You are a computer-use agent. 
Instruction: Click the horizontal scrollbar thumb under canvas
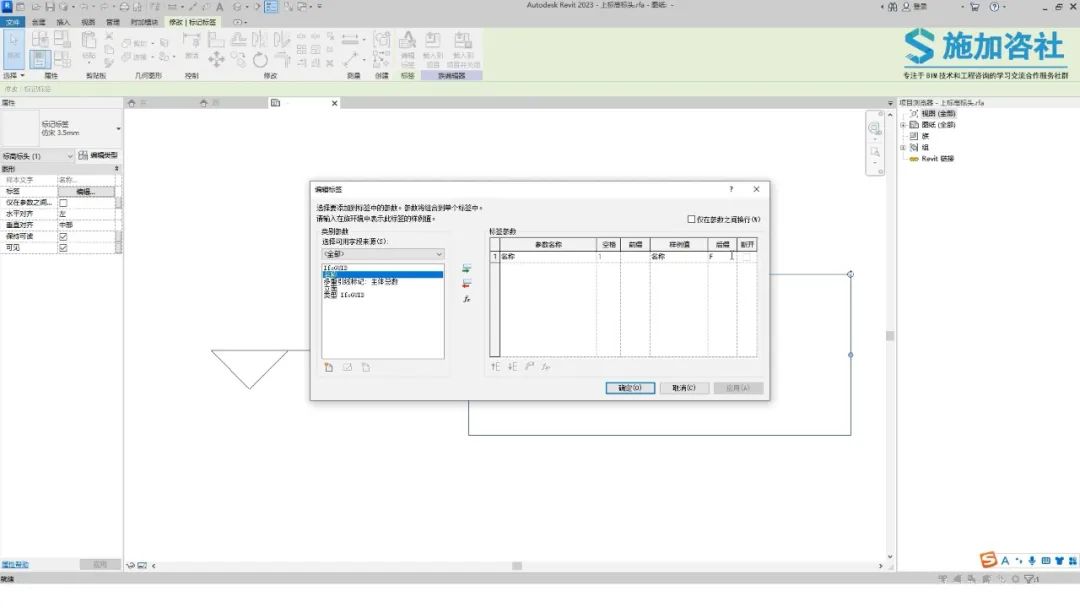(517, 566)
